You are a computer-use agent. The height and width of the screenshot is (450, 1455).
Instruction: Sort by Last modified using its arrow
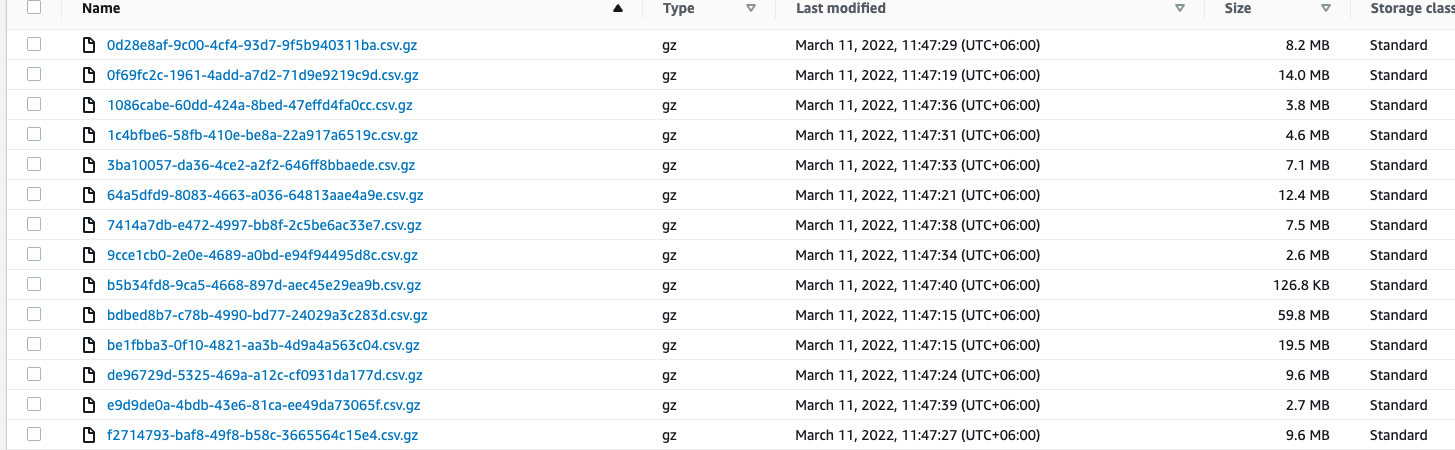[1180, 8]
